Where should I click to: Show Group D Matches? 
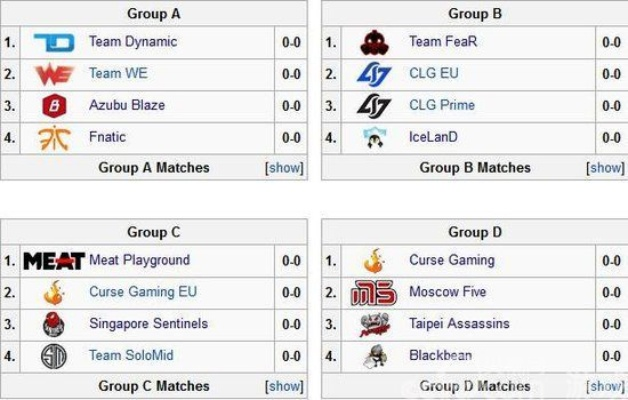click(x=605, y=386)
